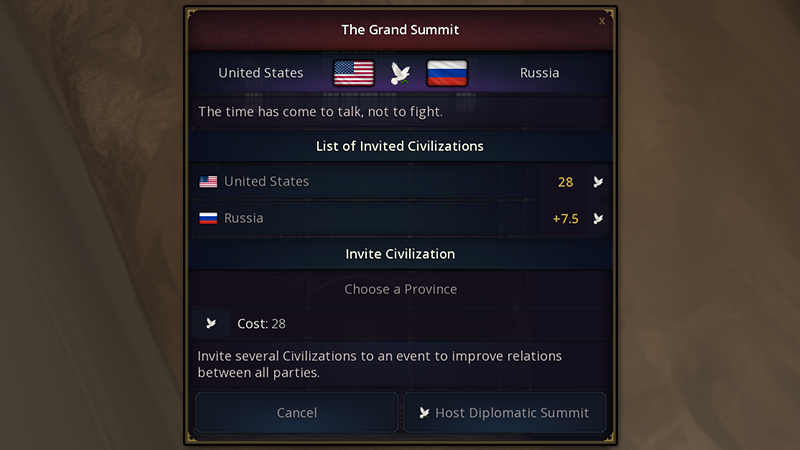Click Host Diplomatic Summit button
This screenshot has width=800, height=450.
pyautogui.click(x=504, y=412)
